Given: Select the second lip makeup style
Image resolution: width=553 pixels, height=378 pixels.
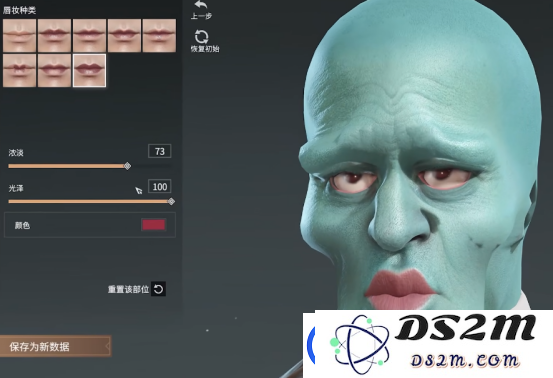Looking at the screenshot, I should 54,36.
